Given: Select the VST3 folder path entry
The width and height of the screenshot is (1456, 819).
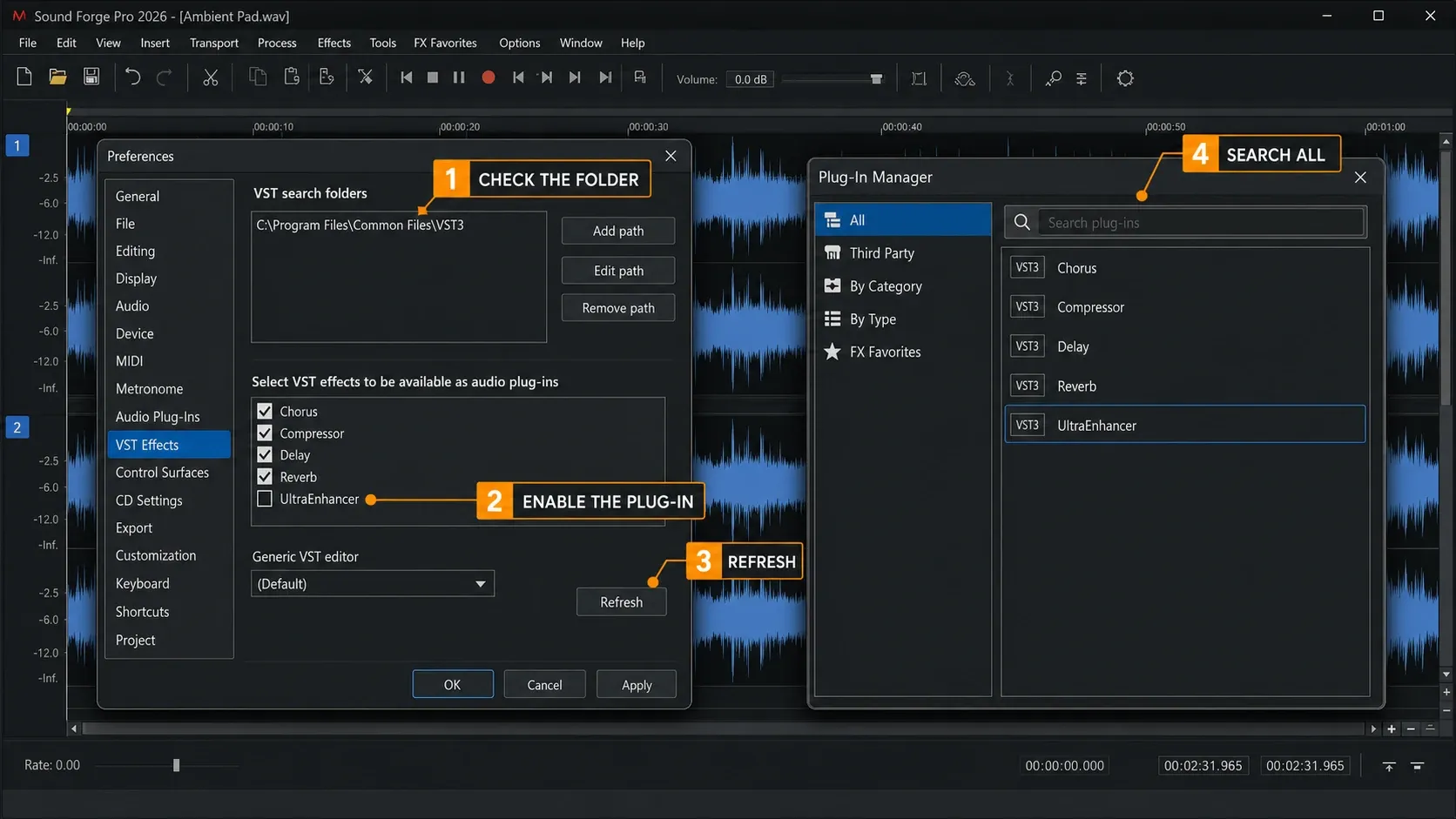Looking at the screenshot, I should point(360,225).
